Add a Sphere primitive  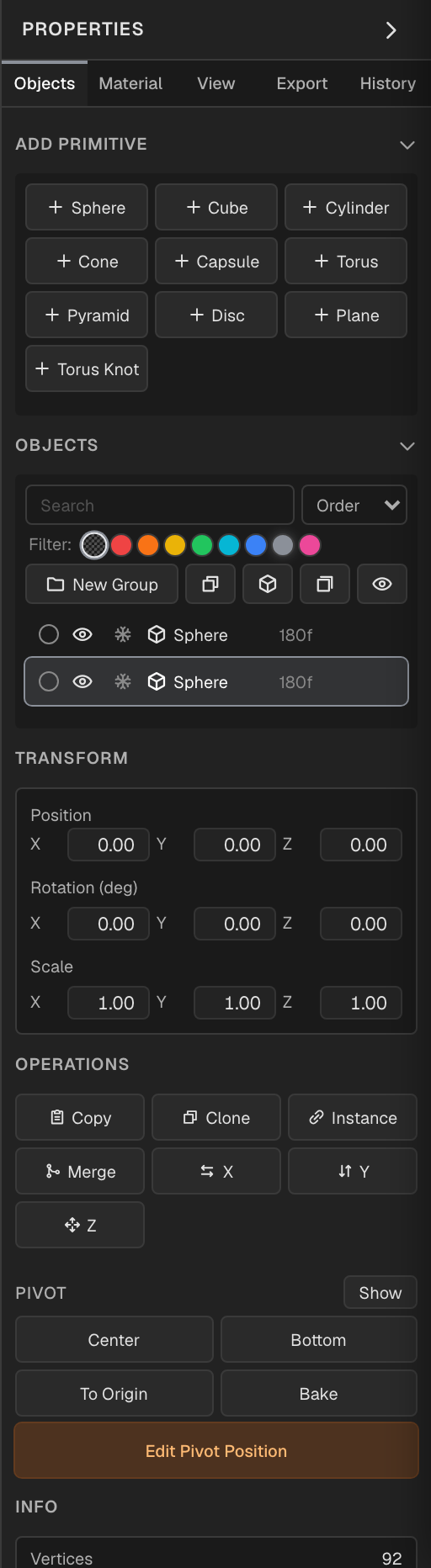click(87, 207)
